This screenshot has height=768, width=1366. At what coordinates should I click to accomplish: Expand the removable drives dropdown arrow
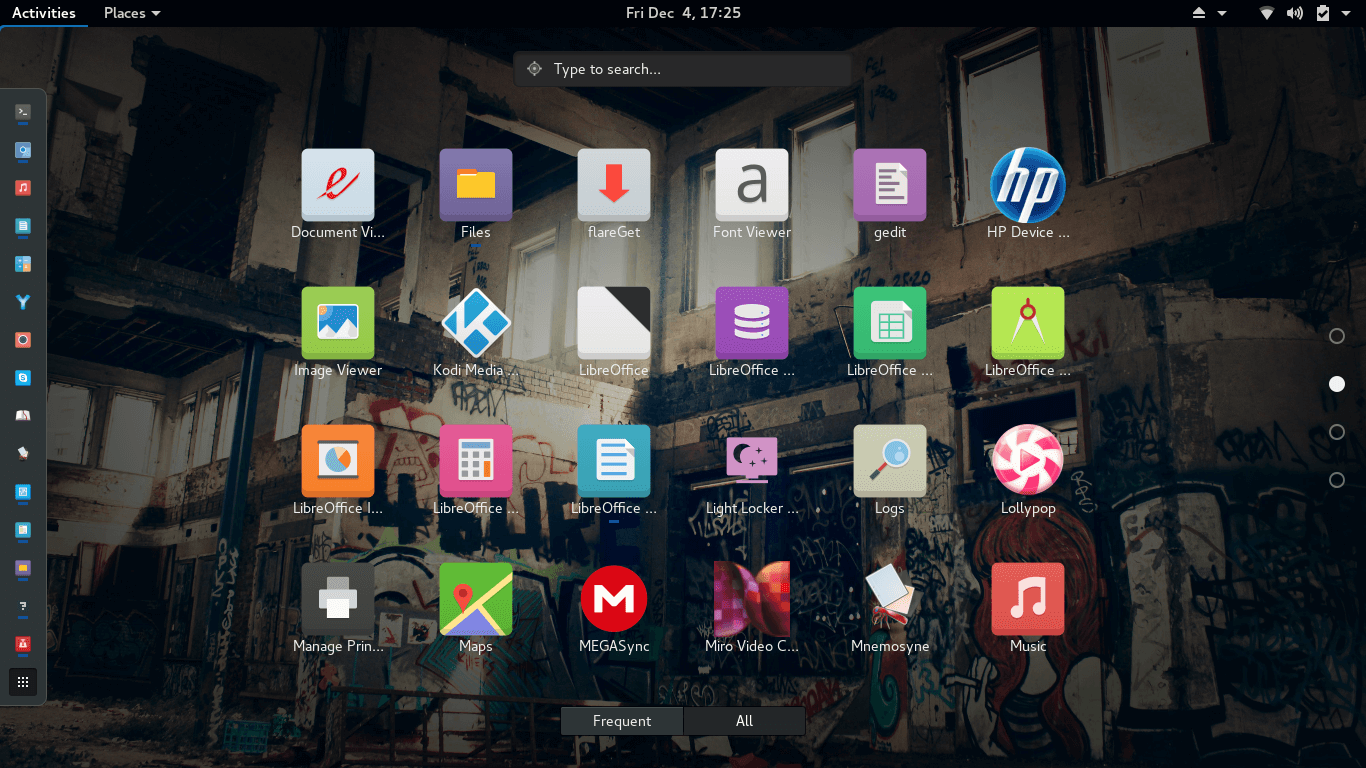[x=1222, y=13]
